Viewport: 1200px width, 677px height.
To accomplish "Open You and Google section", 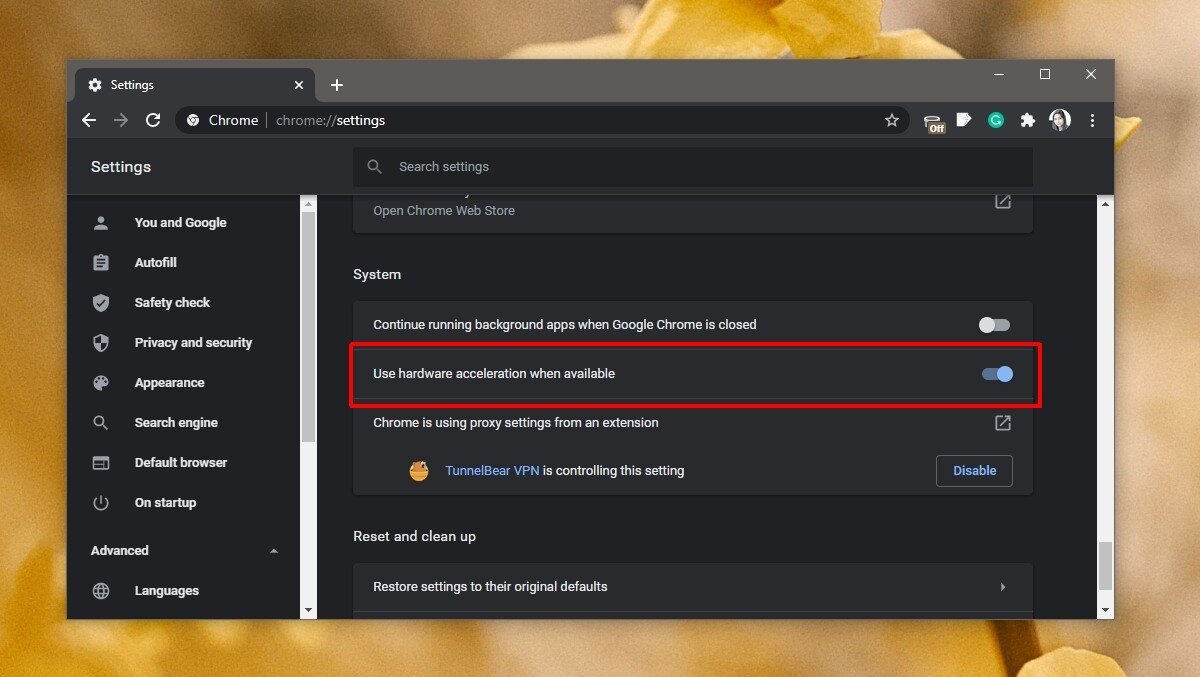I will pyautogui.click(x=180, y=223).
